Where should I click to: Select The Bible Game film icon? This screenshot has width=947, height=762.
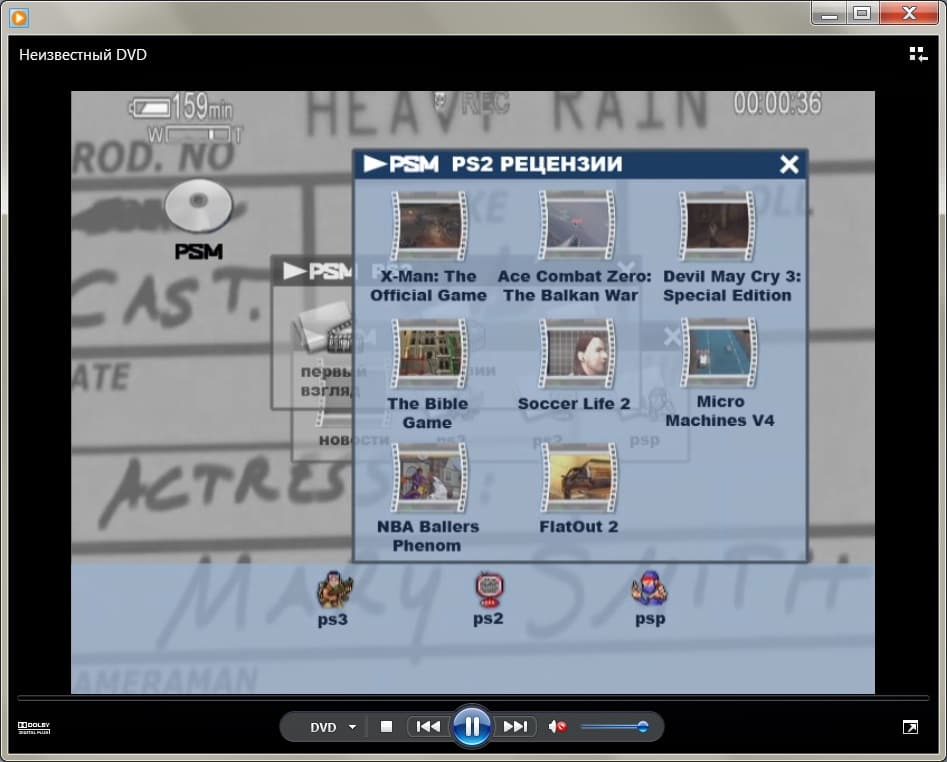coord(429,354)
